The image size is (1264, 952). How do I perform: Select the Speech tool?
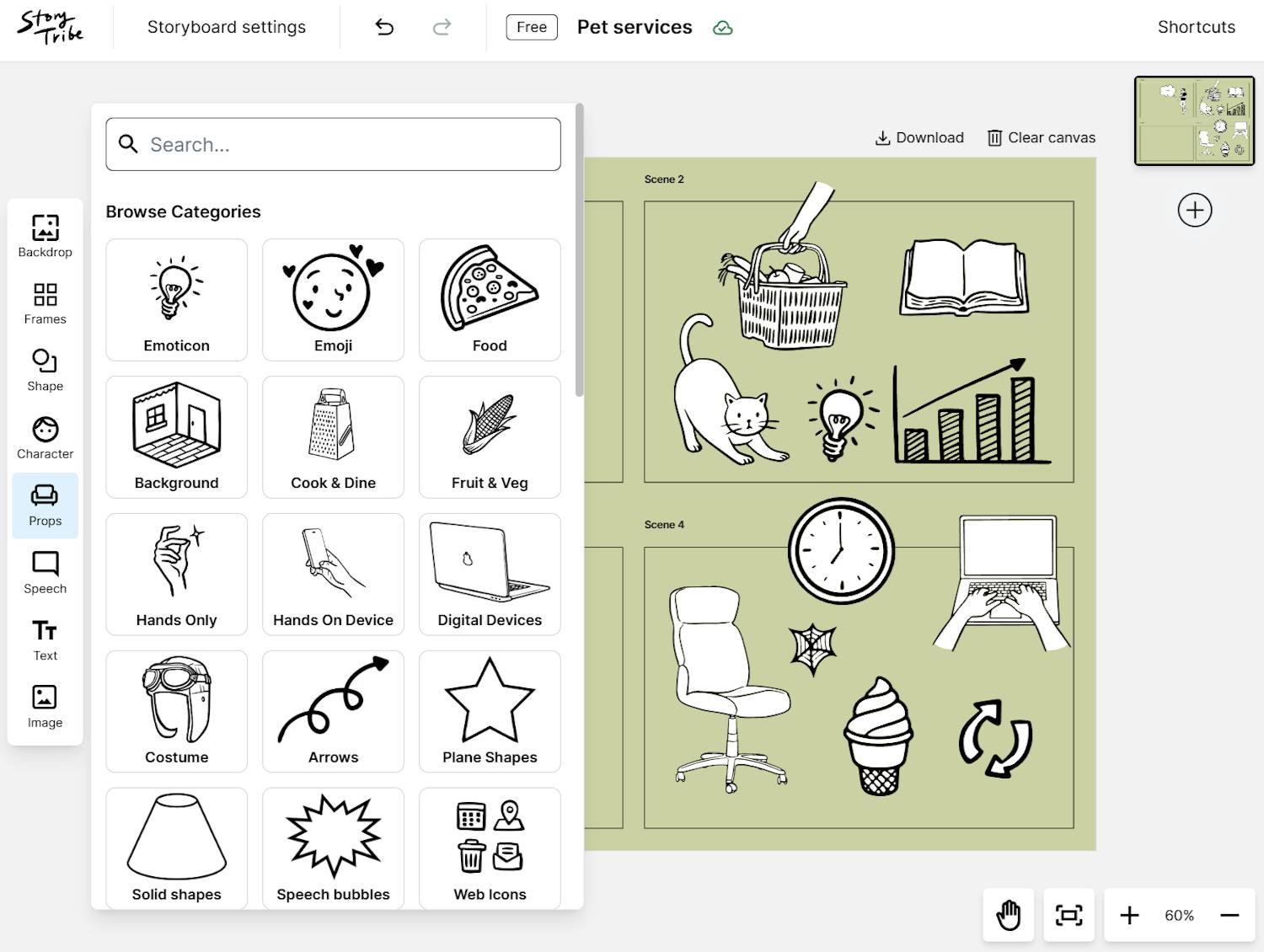[45, 573]
